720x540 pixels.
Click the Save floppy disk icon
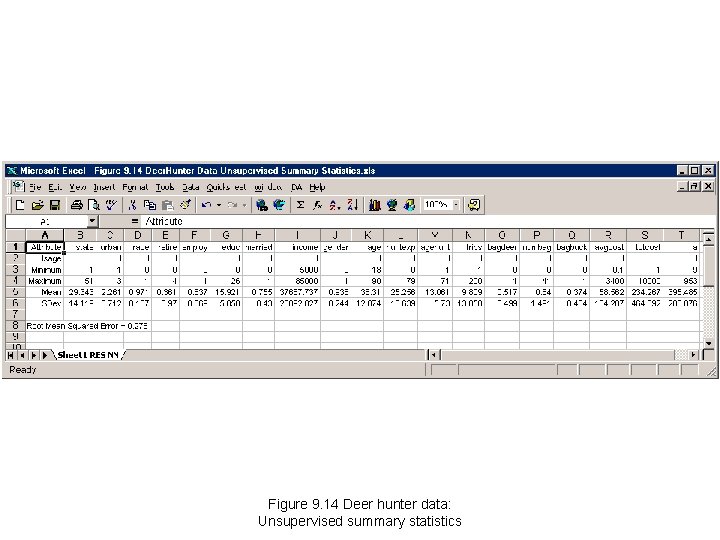coord(55,205)
